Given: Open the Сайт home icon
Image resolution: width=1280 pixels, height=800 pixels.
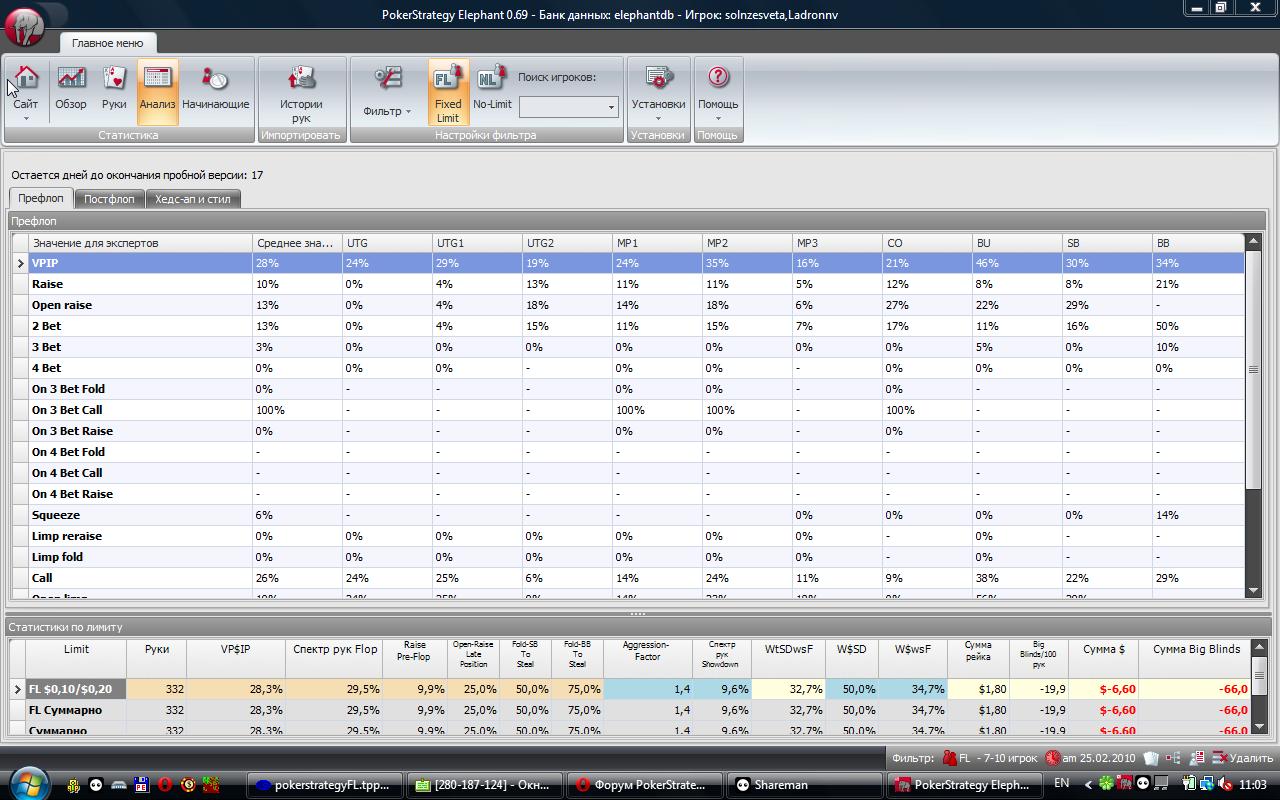Looking at the screenshot, I should [26, 78].
